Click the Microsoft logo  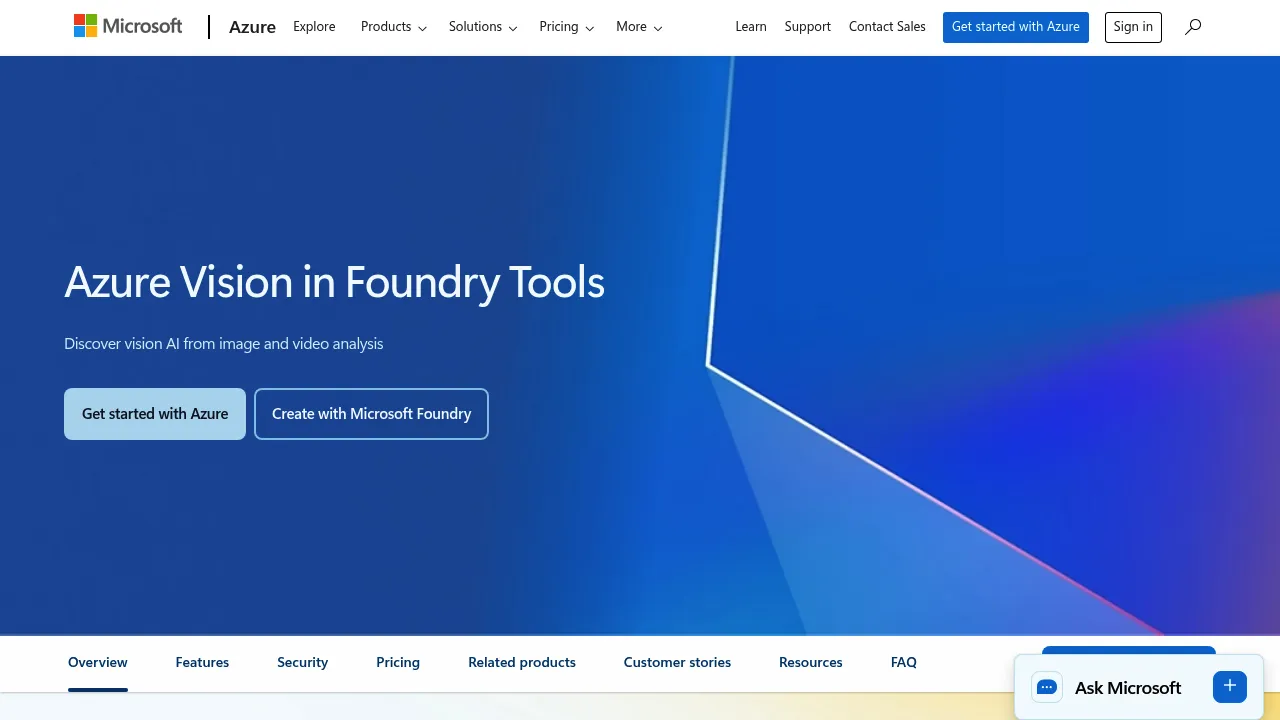coord(128,26)
